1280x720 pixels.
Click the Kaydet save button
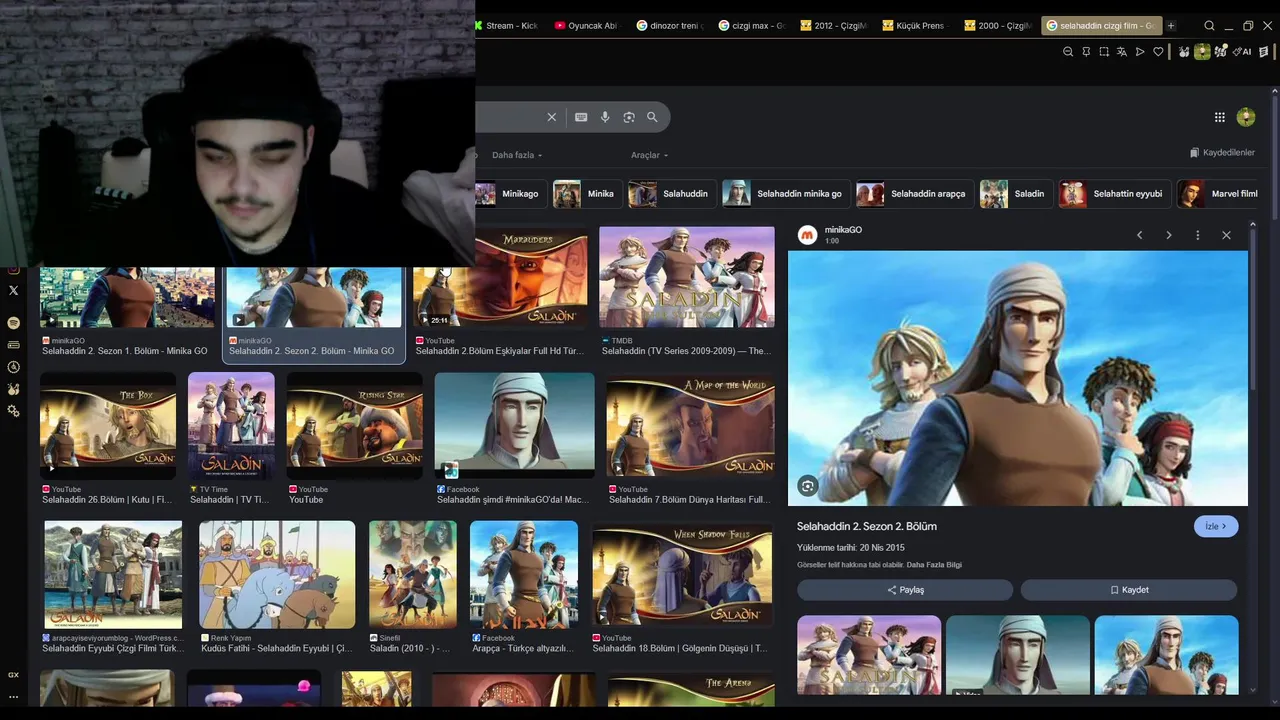click(x=1129, y=590)
